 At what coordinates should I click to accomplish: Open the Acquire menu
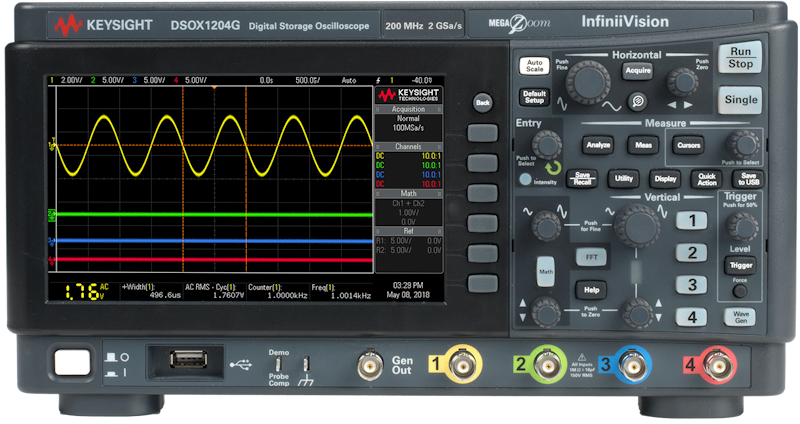pos(638,71)
